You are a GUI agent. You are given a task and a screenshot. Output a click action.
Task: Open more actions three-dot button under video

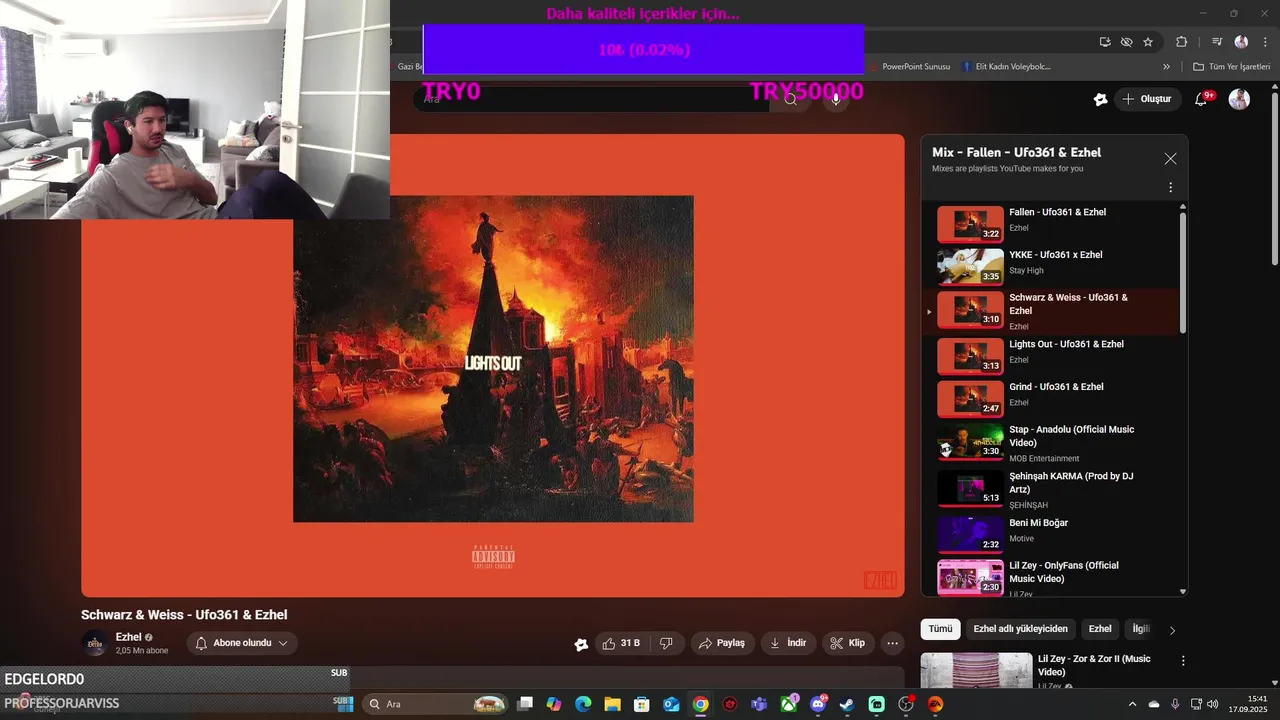(893, 643)
